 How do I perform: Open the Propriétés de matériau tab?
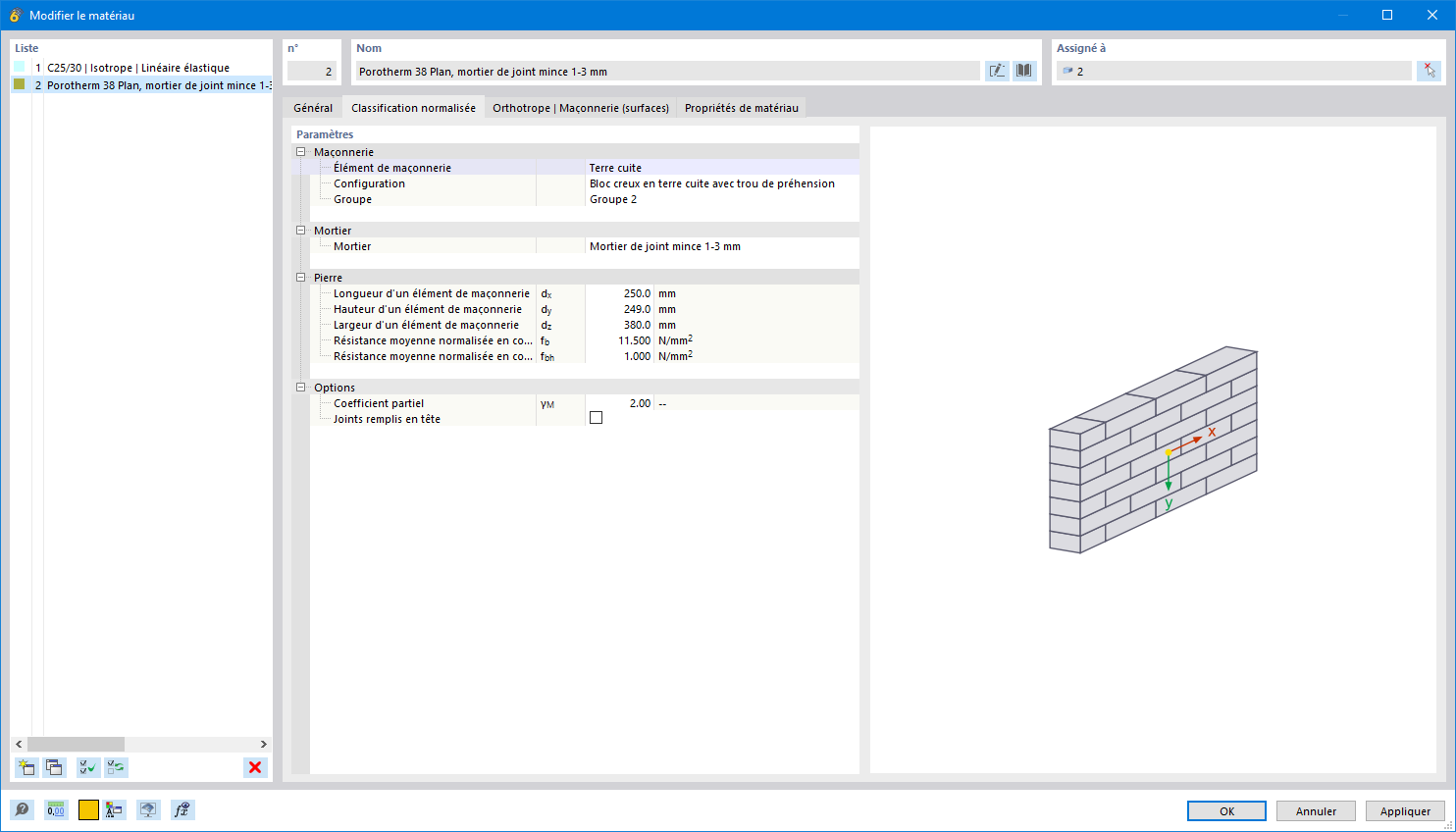coord(742,108)
